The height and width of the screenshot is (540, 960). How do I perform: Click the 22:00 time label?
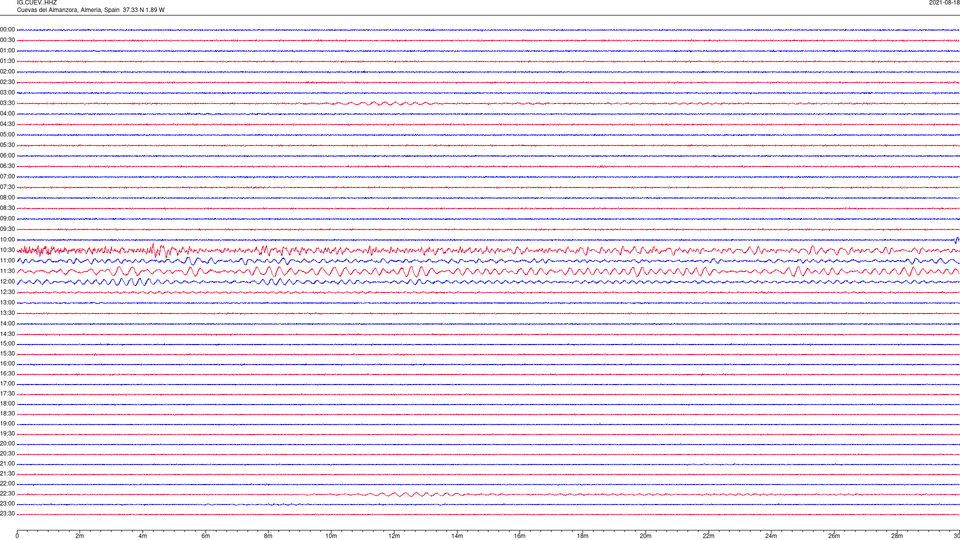[x=7, y=484]
